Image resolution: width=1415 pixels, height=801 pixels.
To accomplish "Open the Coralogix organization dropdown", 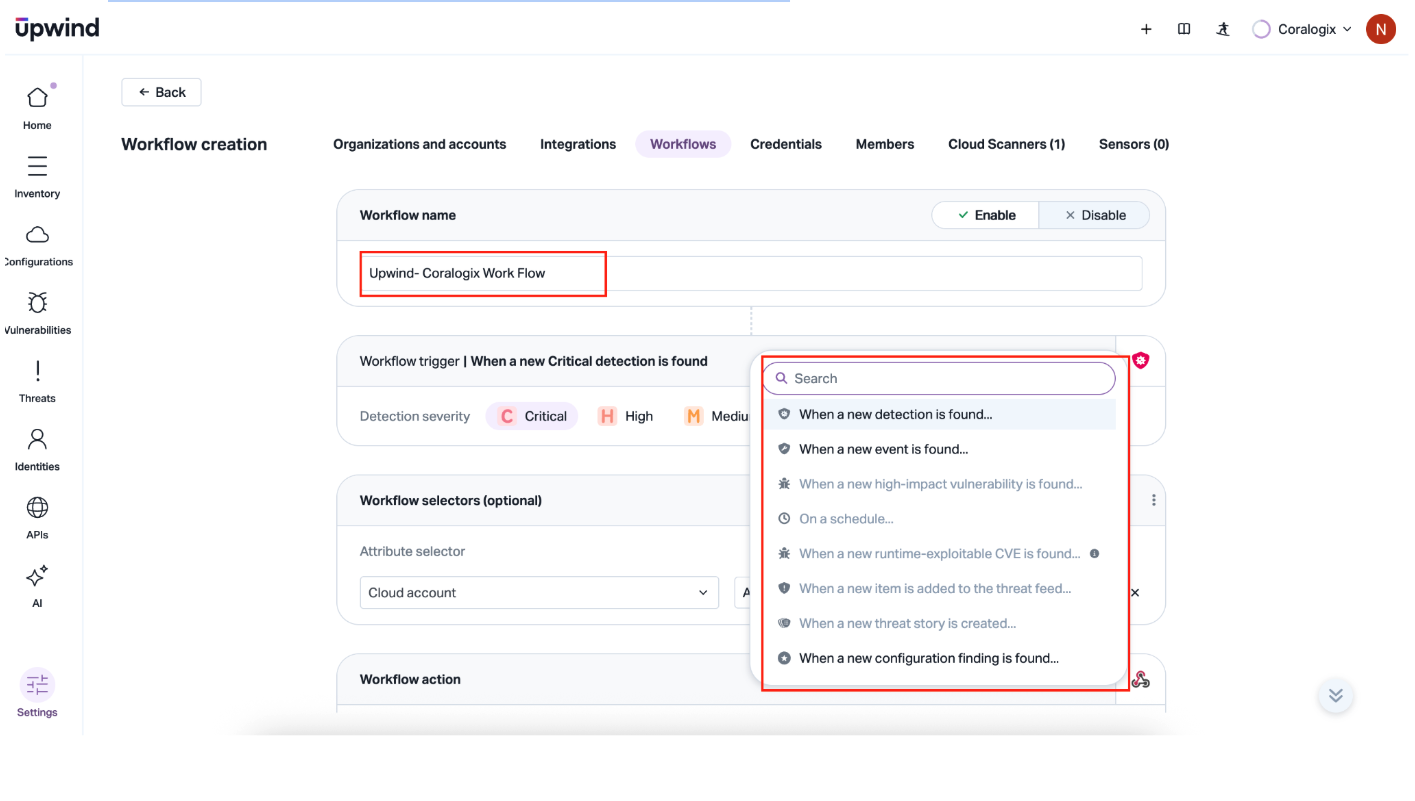I will [1303, 29].
